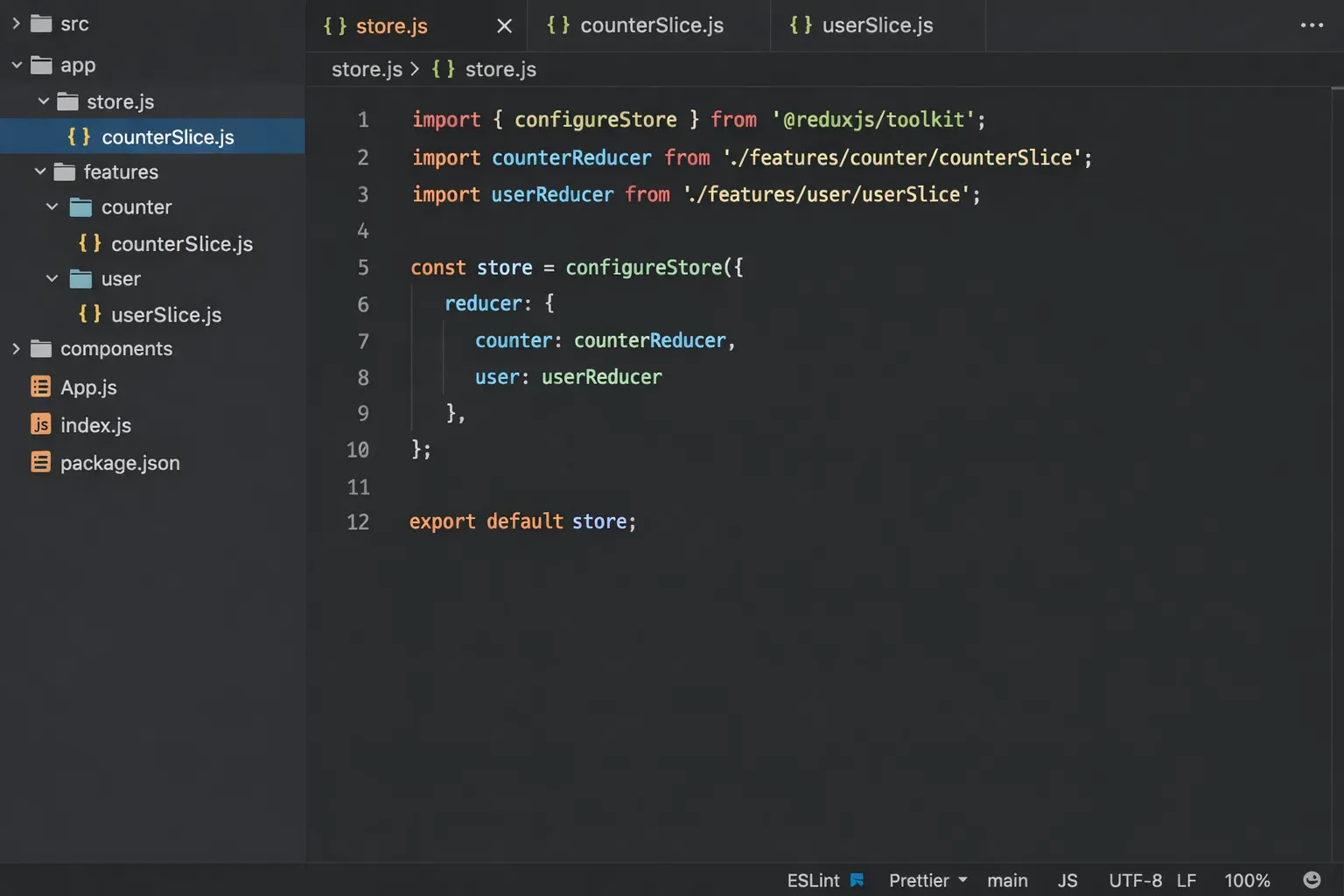
Task: Click the store.js breadcrumb path segment
Action: 367,69
